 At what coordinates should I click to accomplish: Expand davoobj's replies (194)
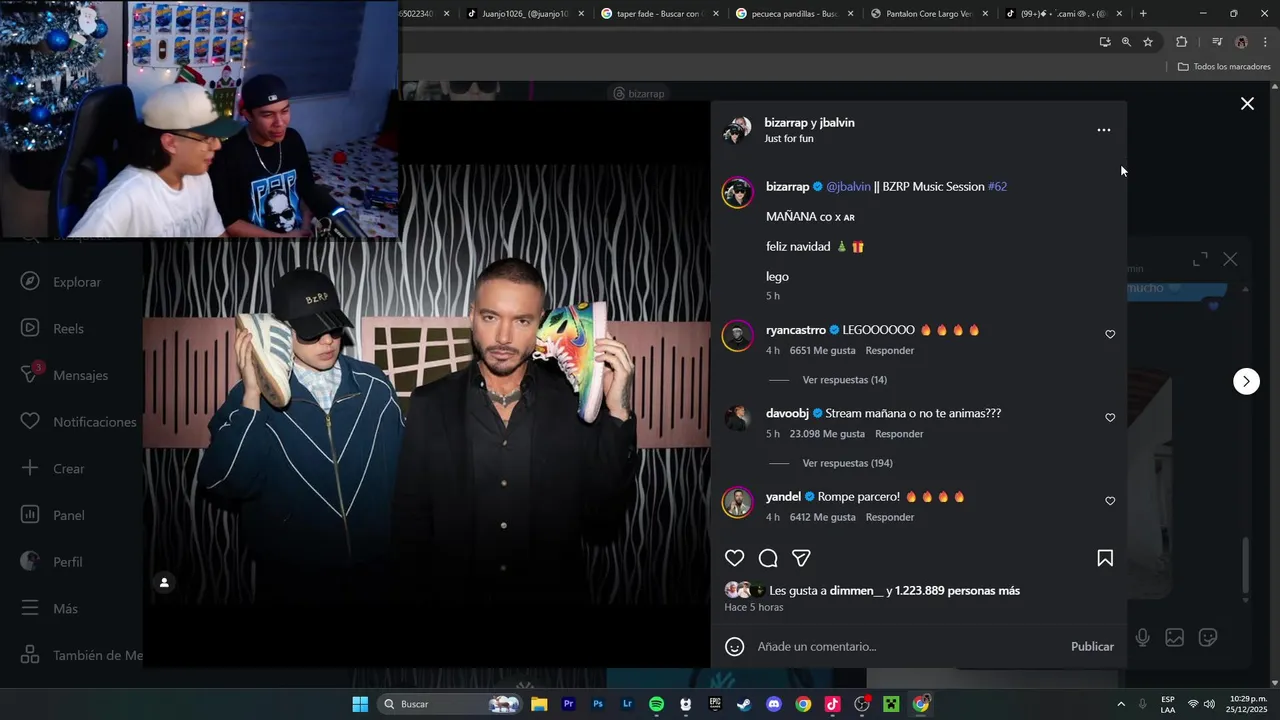tap(848, 463)
